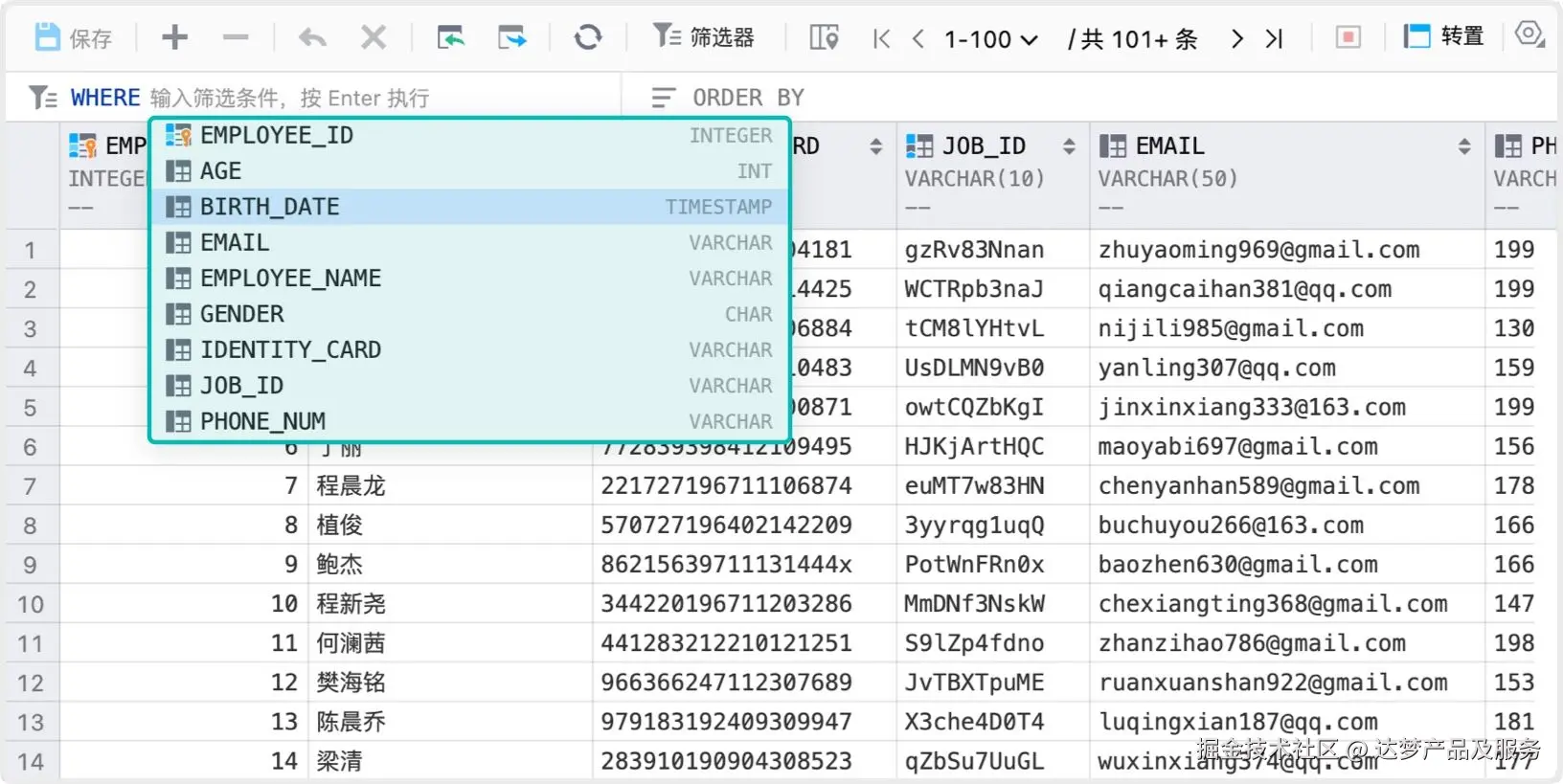This screenshot has height=784, width=1563.
Task: Go to the next page
Action: [x=1237, y=39]
